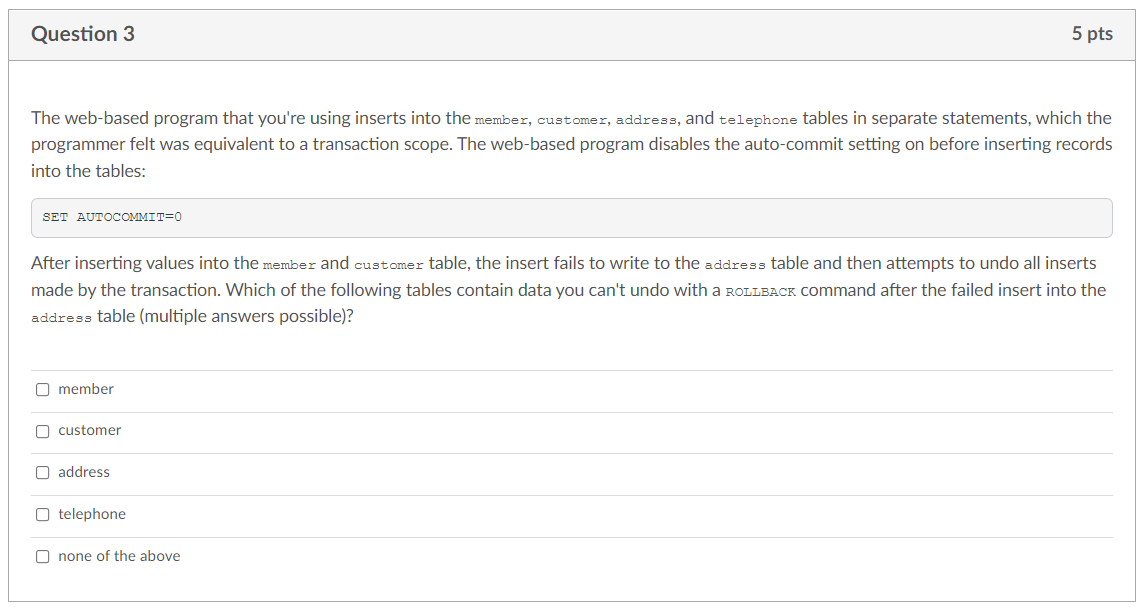Click the SET keyword in the code block

pos(55,217)
